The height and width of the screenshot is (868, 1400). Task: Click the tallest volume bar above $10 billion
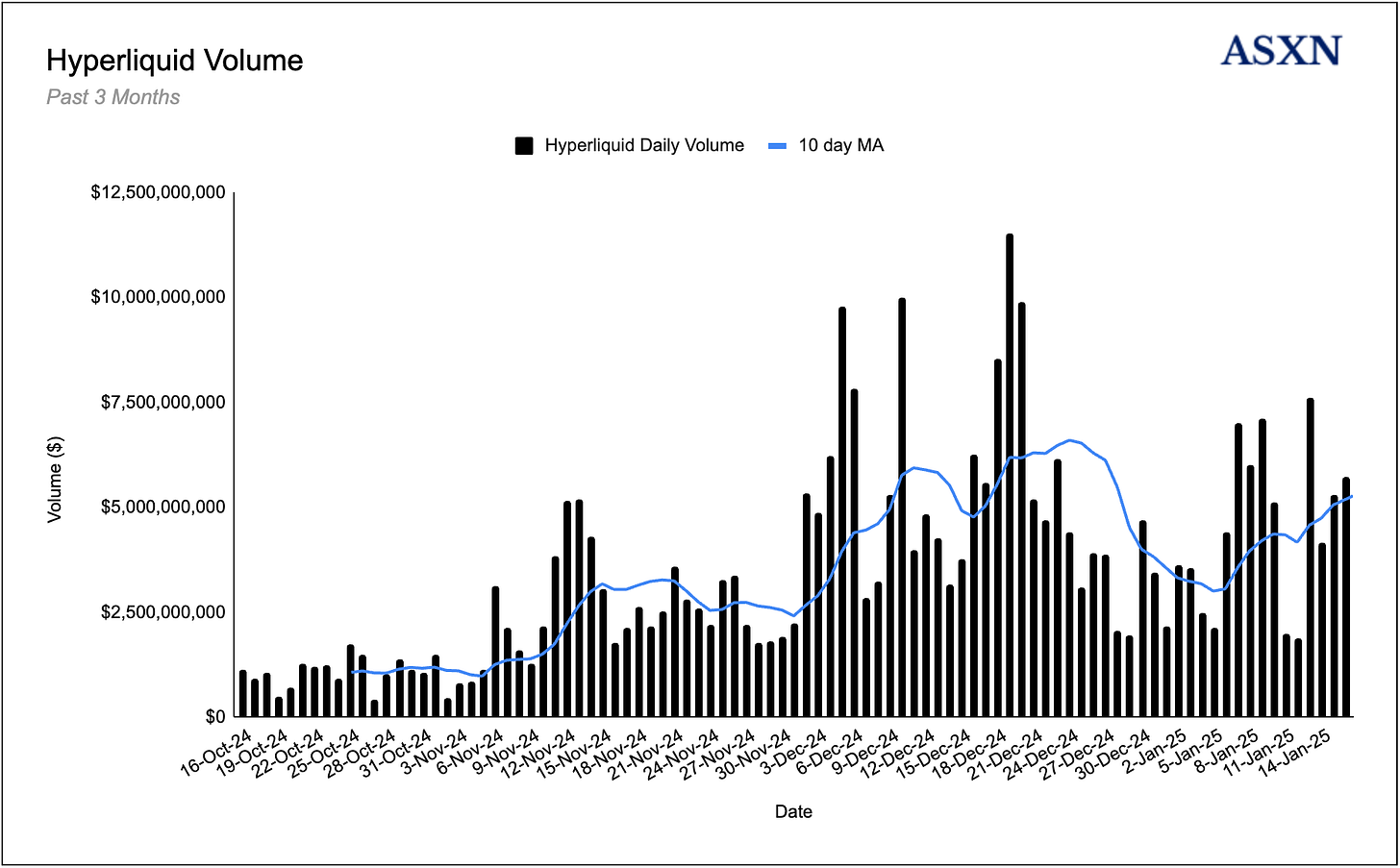point(1010,475)
